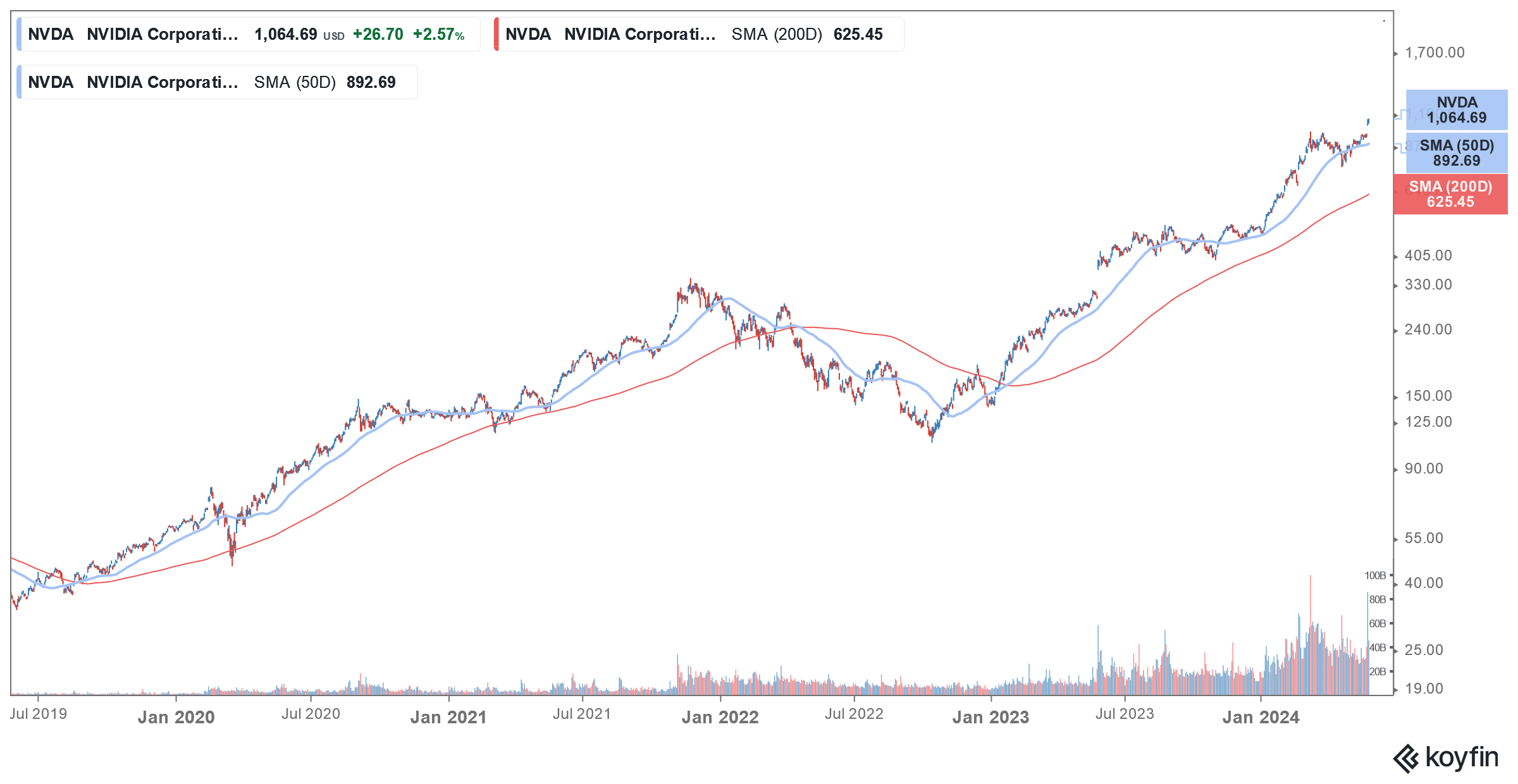
Task: Click the Jul 2022 date label
Action: (854, 714)
